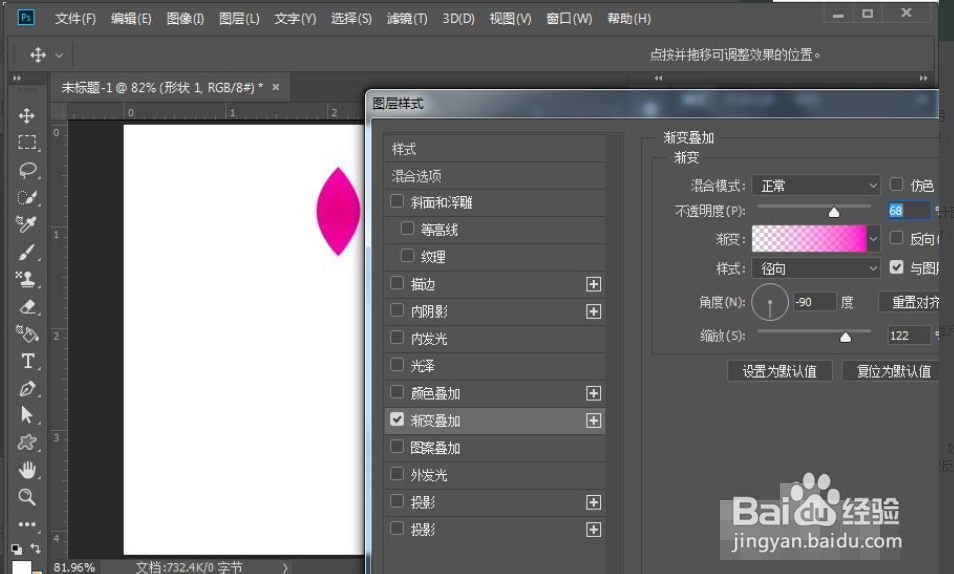Image resolution: width=954 pixels, height=574 pixels.
Task: Click the angle value field -90
Action: point(814,302)
